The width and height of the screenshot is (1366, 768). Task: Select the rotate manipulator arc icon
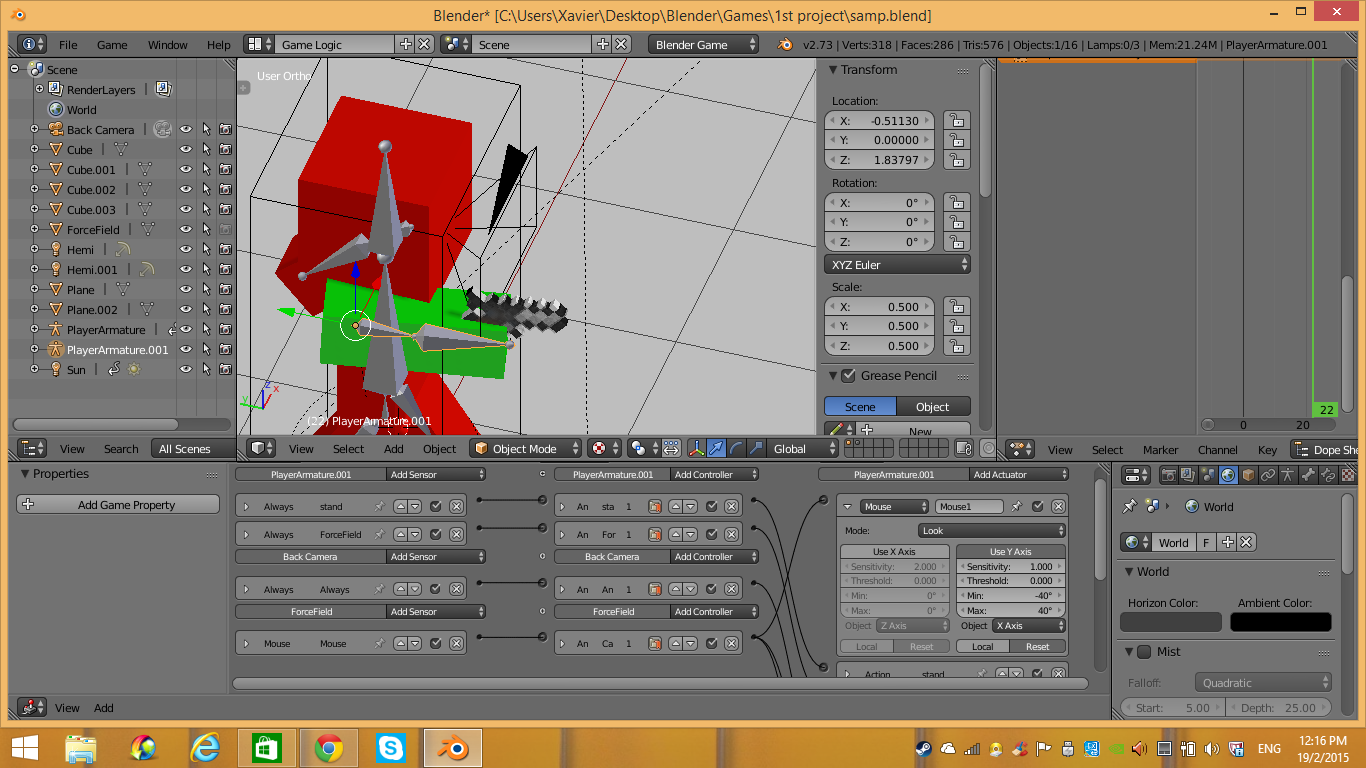click(736, 449)
